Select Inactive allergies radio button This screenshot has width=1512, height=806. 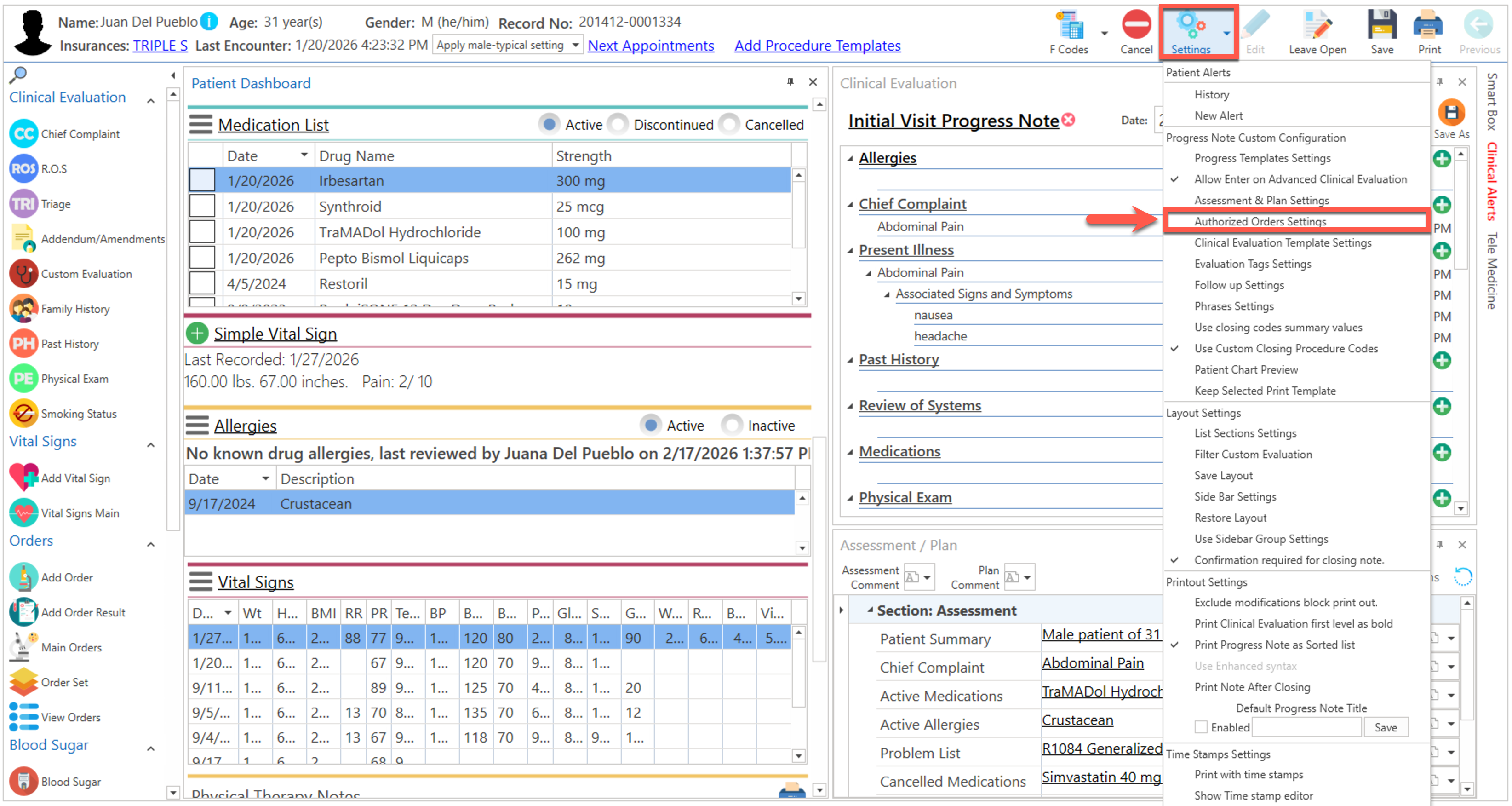tap(731, 425)
